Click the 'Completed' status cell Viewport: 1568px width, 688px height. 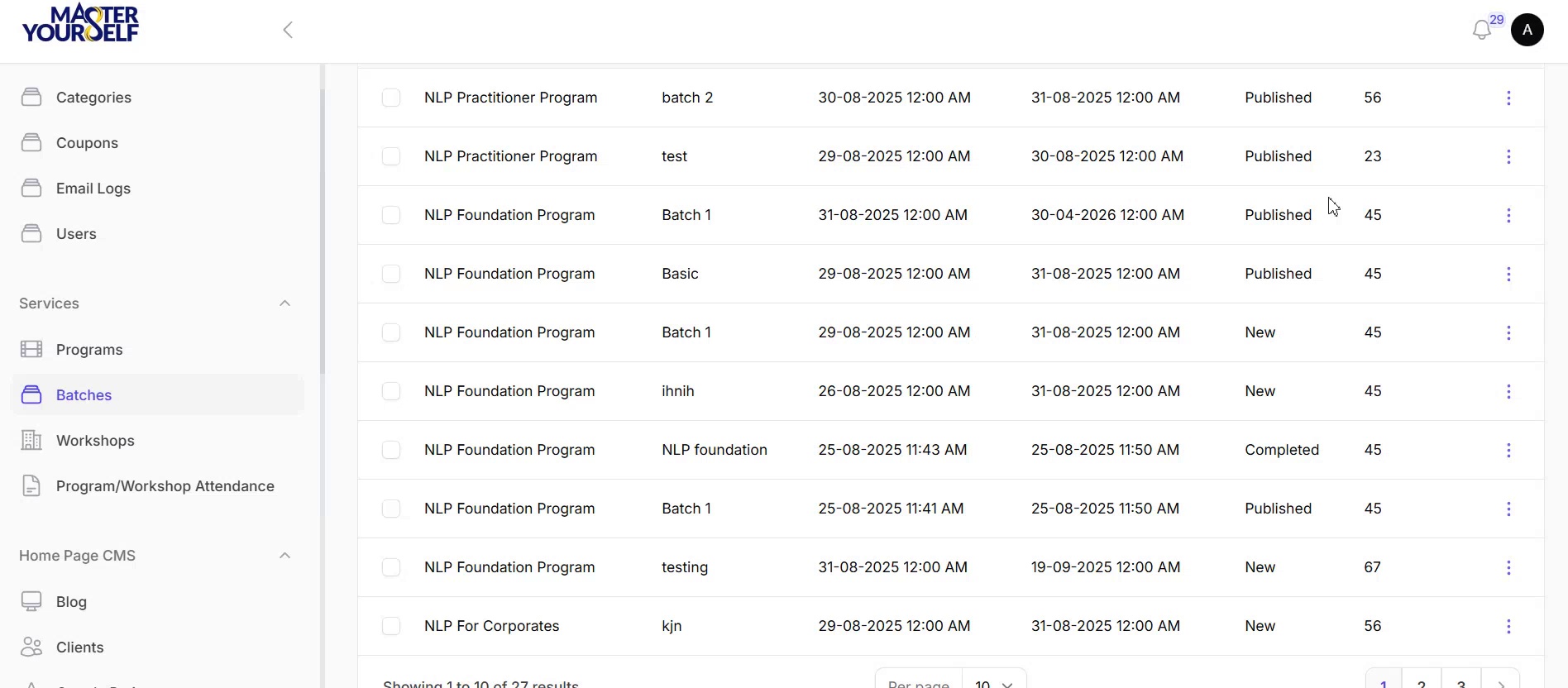[x=1282, y=450]
